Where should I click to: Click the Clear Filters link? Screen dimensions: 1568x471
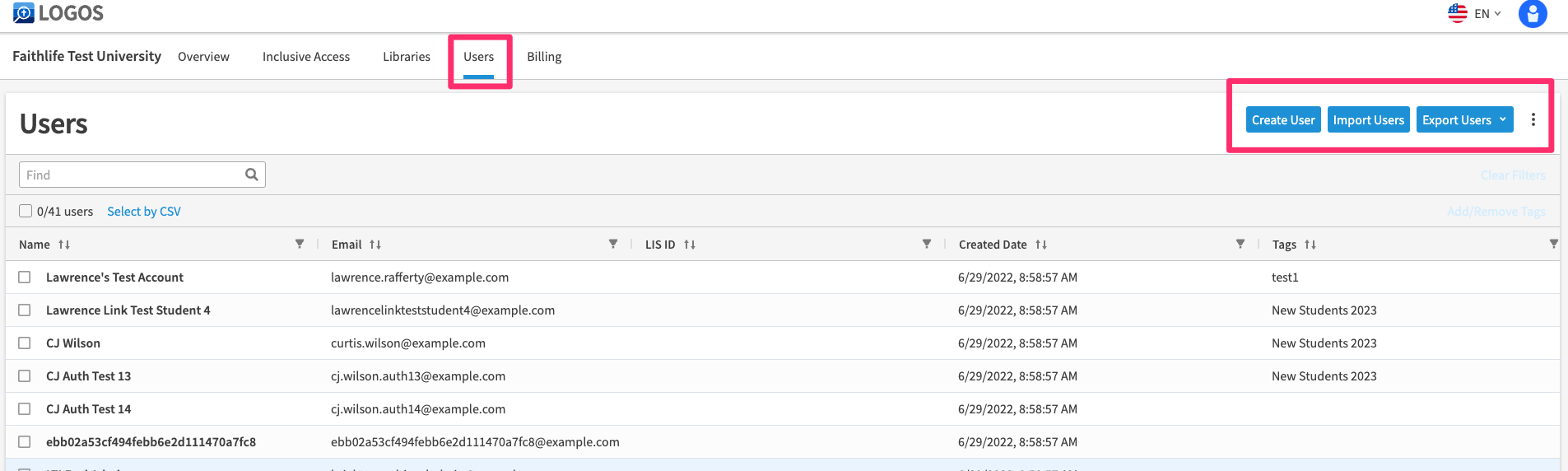pyautogui.click(x=1513, y=175)
